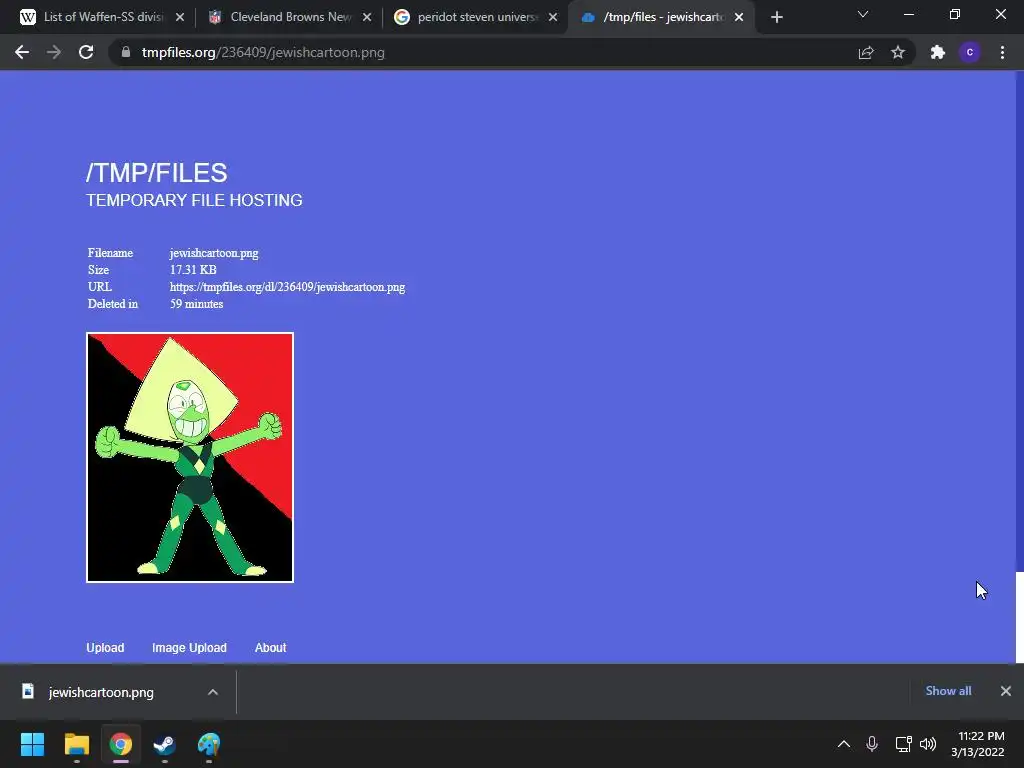Close the downloads bar
The image size is (1024, 768).
1006,691
